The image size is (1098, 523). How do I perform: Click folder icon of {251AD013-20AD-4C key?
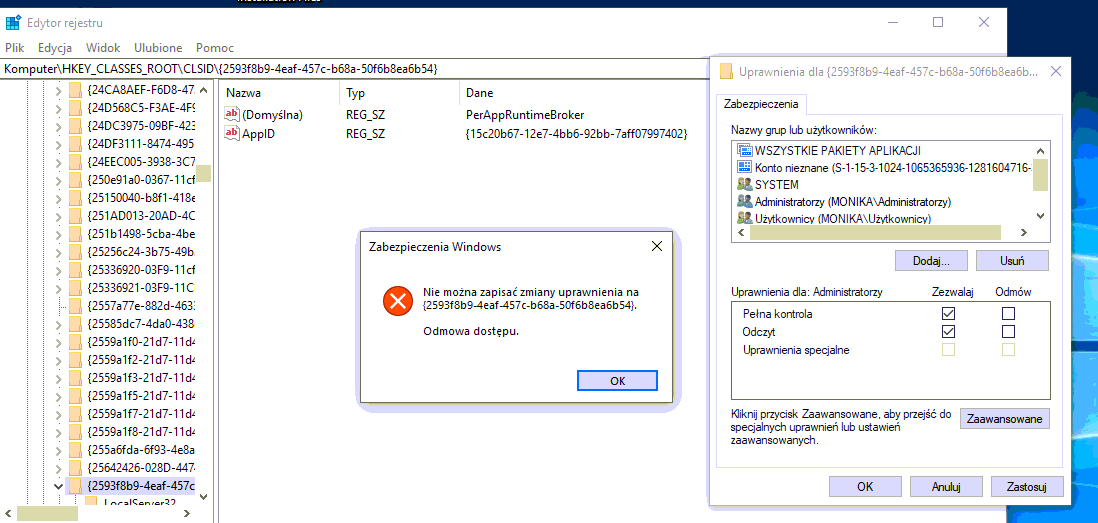[x=76, y=215]
